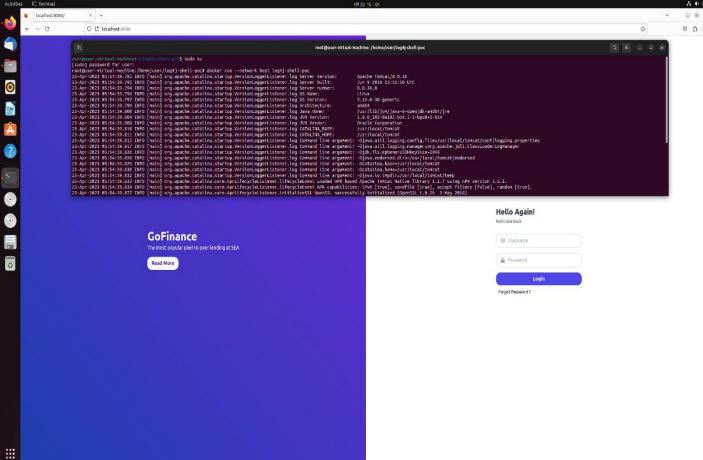Image resolution: width=703 pixels, height=460 pixels.
Task: Click the Password input field
Action: 538,260
